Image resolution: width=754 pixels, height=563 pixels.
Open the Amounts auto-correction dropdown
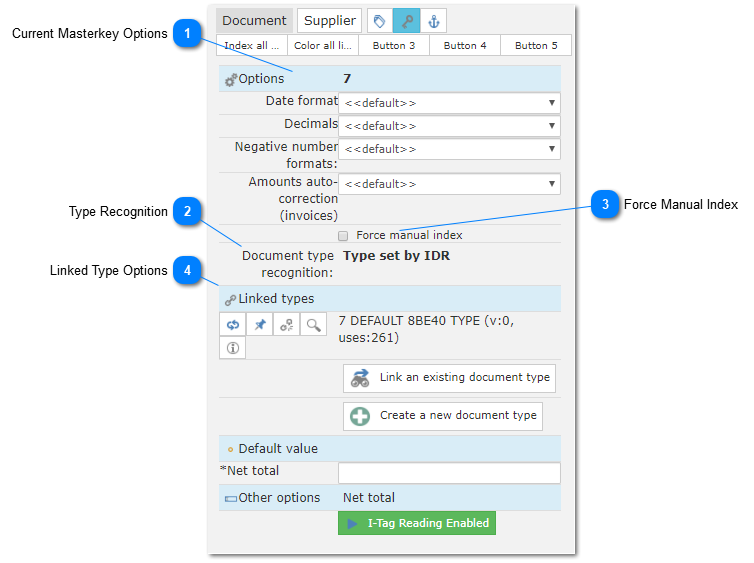[449, 184]
